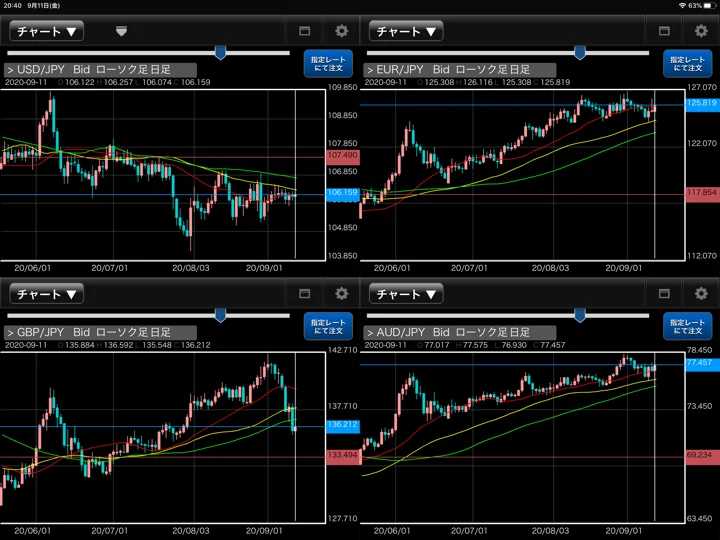
Task: Tap the 127.070 price axis label
Action: pos(702,87)
